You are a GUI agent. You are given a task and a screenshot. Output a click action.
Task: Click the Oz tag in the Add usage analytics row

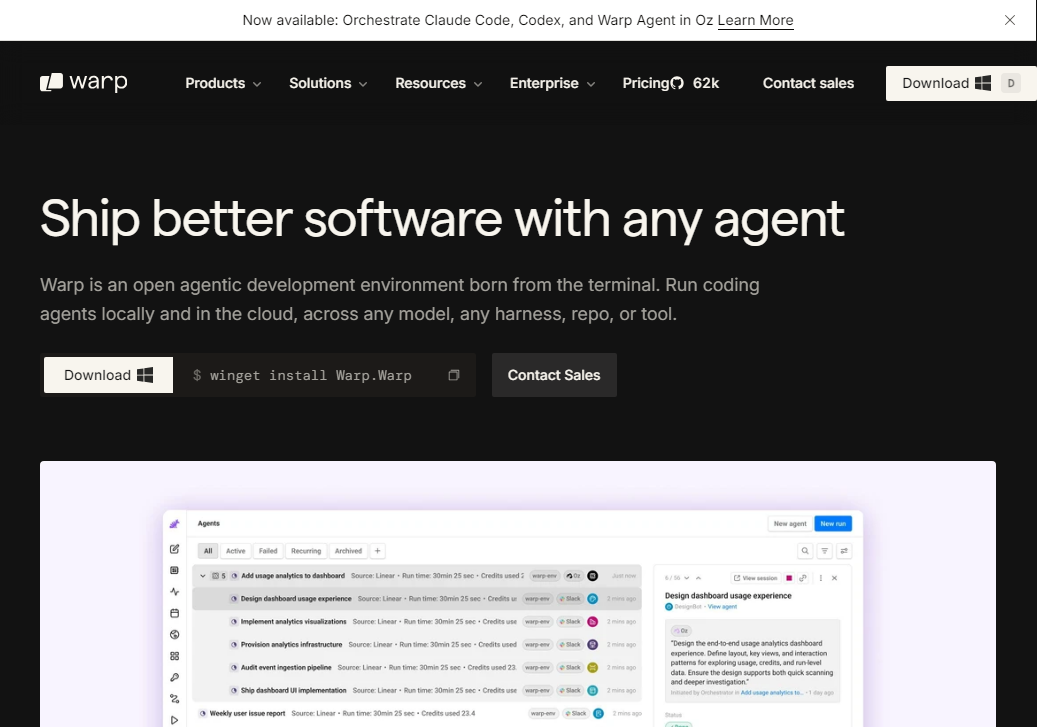click(573, 576)
